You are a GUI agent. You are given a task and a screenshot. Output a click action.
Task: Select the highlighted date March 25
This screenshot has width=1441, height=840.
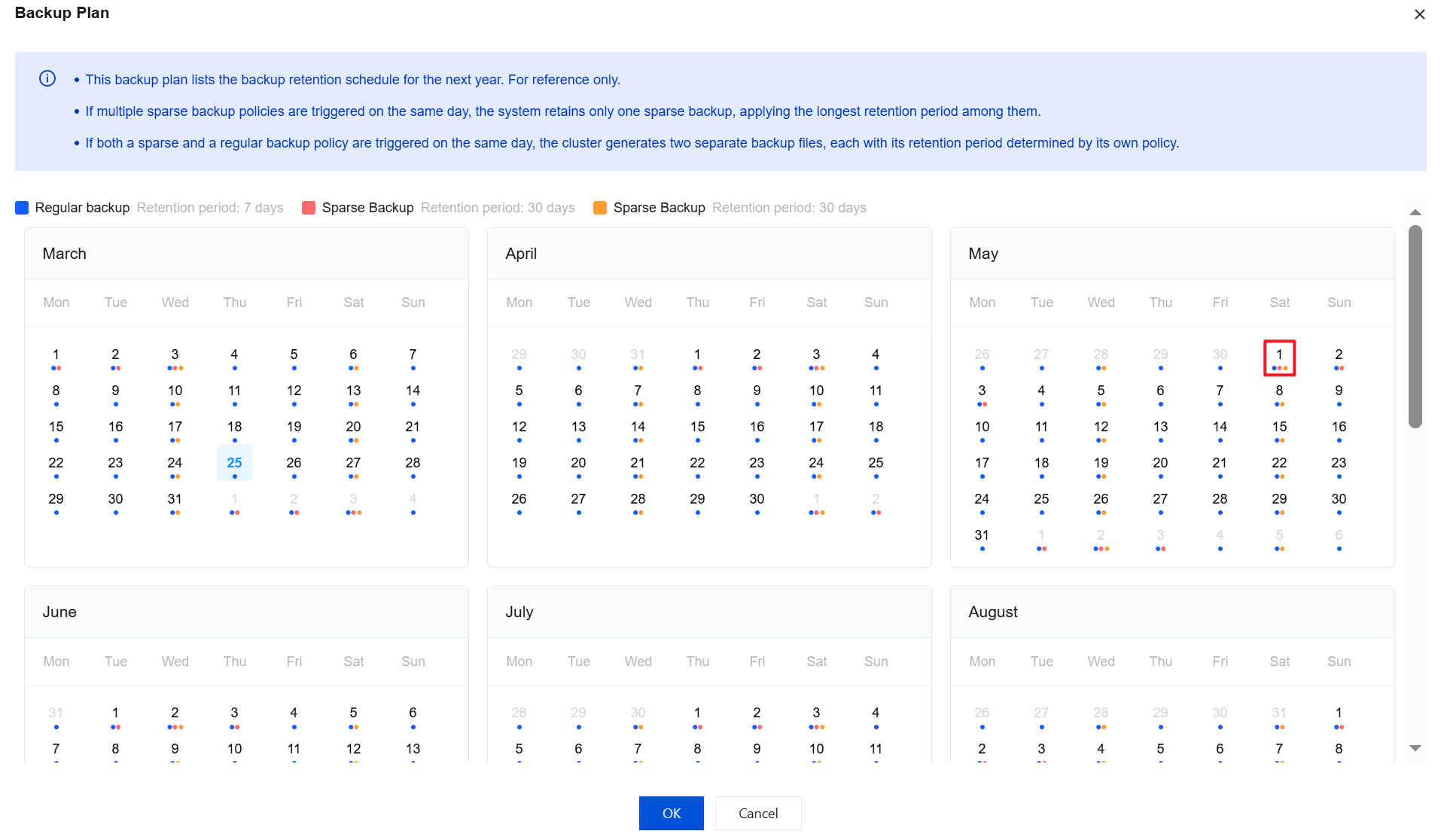[x=235, y=463]
